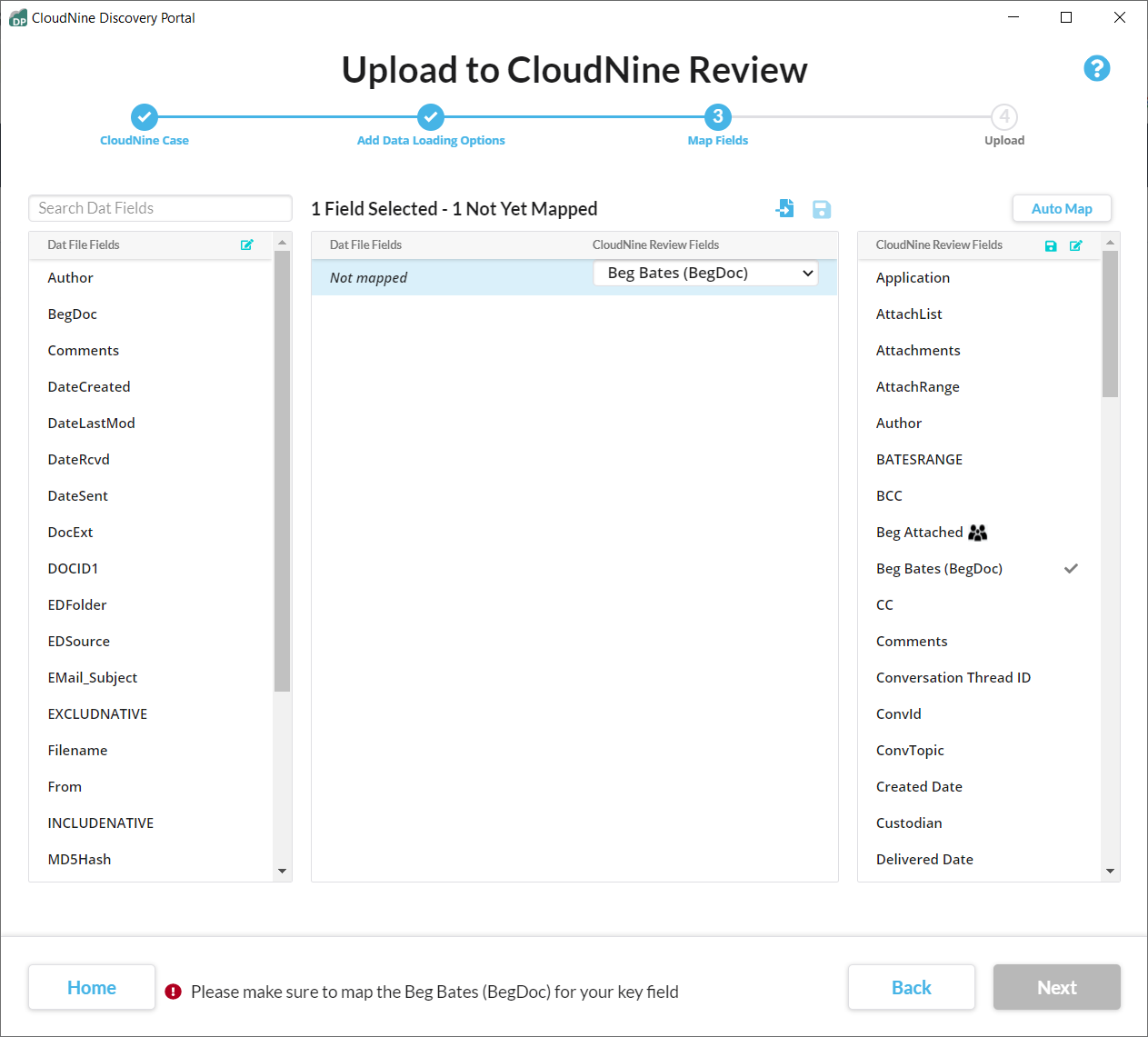Select the Add Data Loading Options step indicator
Viewport: 1148px width, 1037px height.
pyautogui.click(x=431, y=116)
